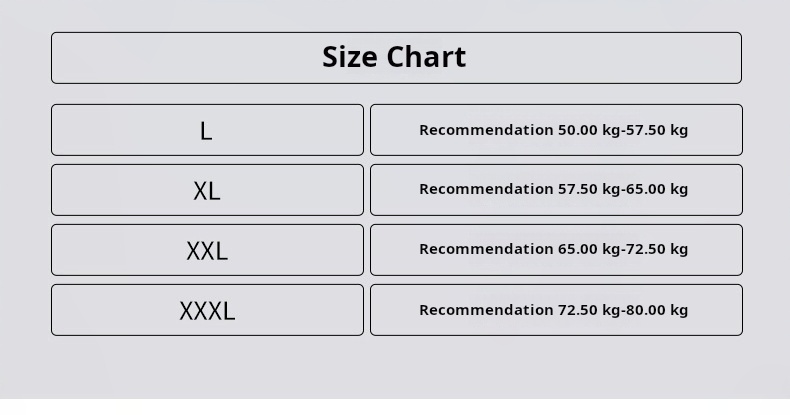Viewport: 790px width, 415px height.
Task: Select the XL size cell
Action: (207, 190)
